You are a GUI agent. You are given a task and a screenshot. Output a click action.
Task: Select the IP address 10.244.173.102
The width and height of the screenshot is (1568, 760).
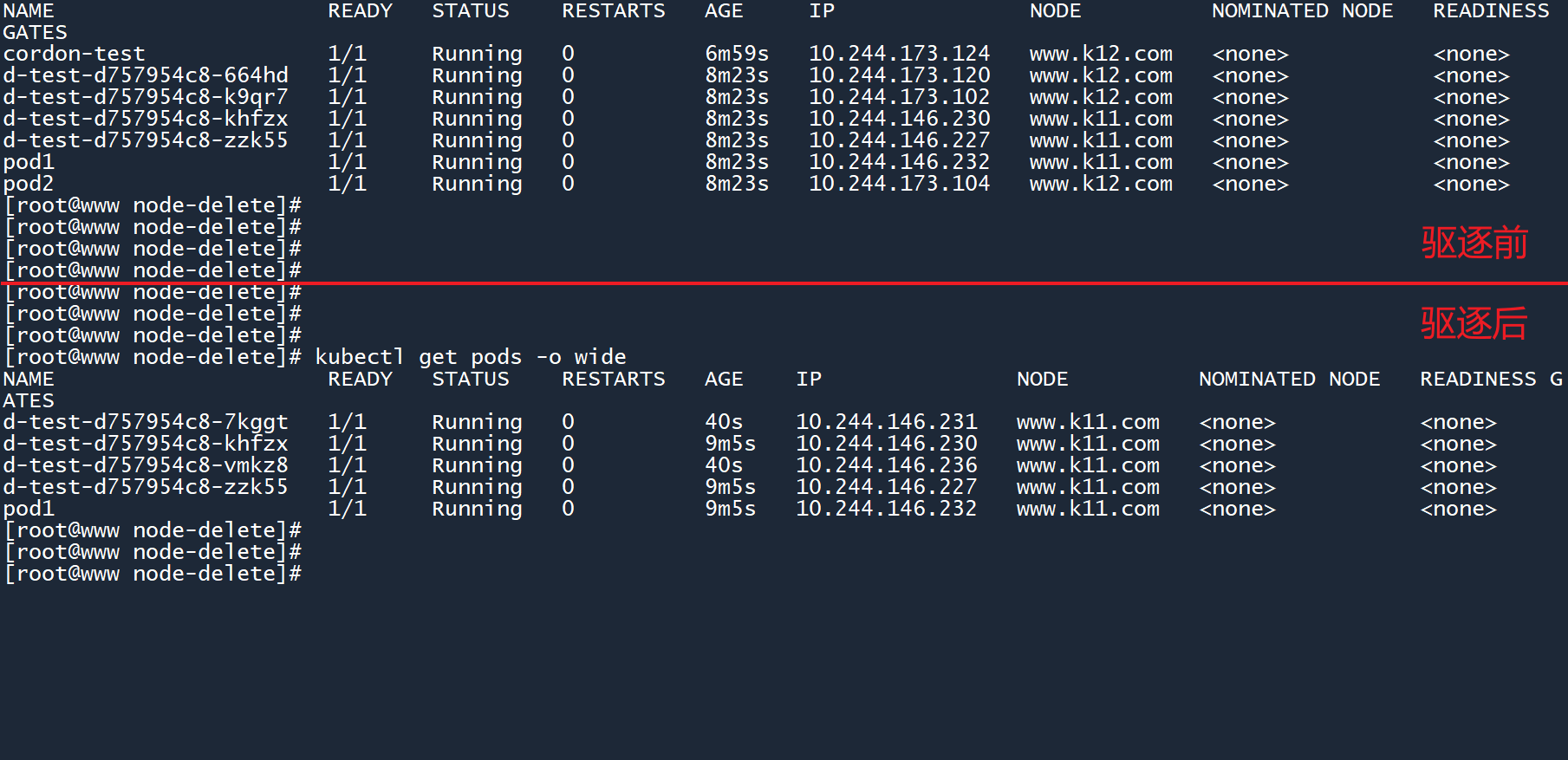899,97
